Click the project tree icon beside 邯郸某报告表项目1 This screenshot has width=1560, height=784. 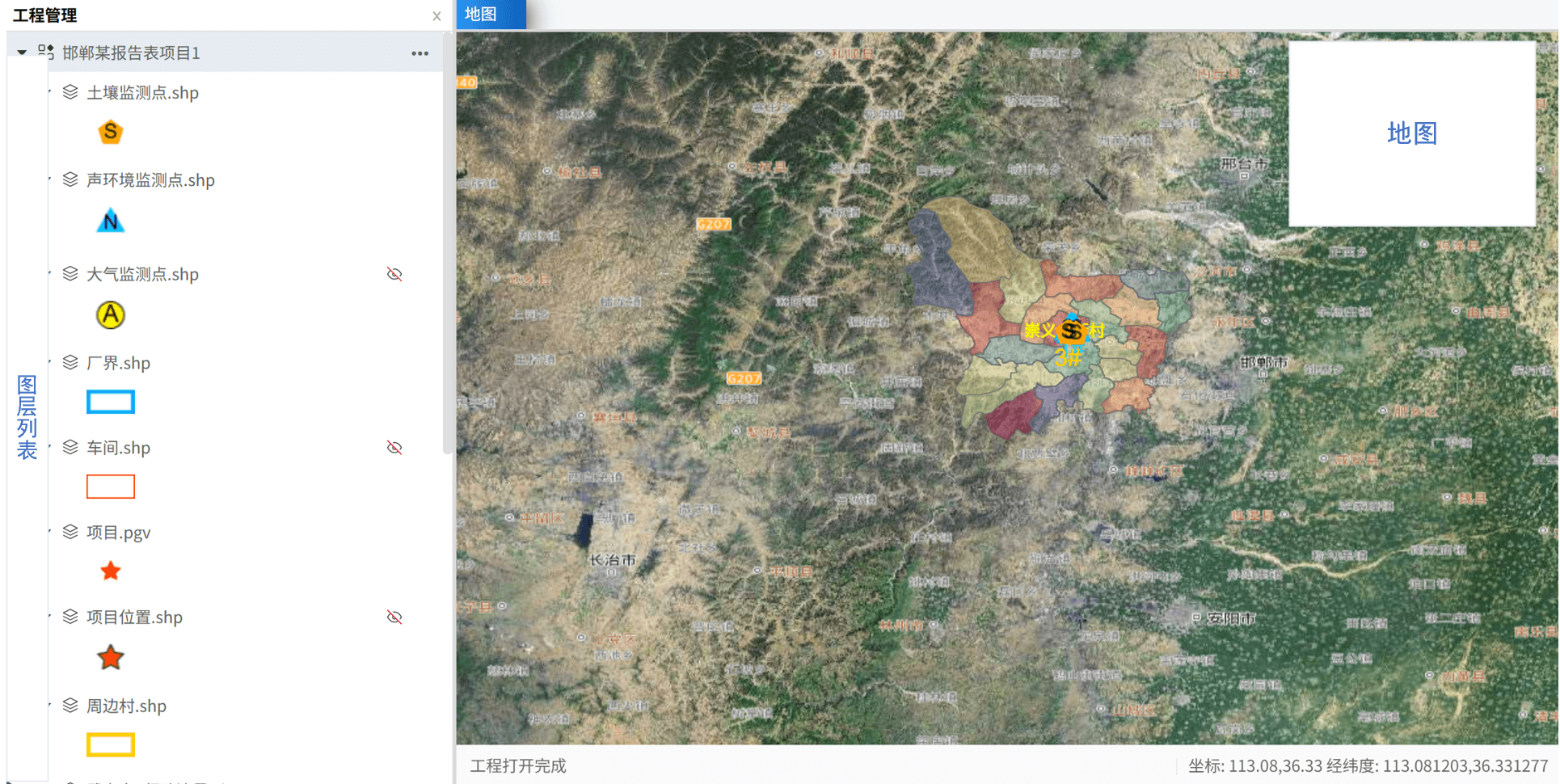pos(46,53)
